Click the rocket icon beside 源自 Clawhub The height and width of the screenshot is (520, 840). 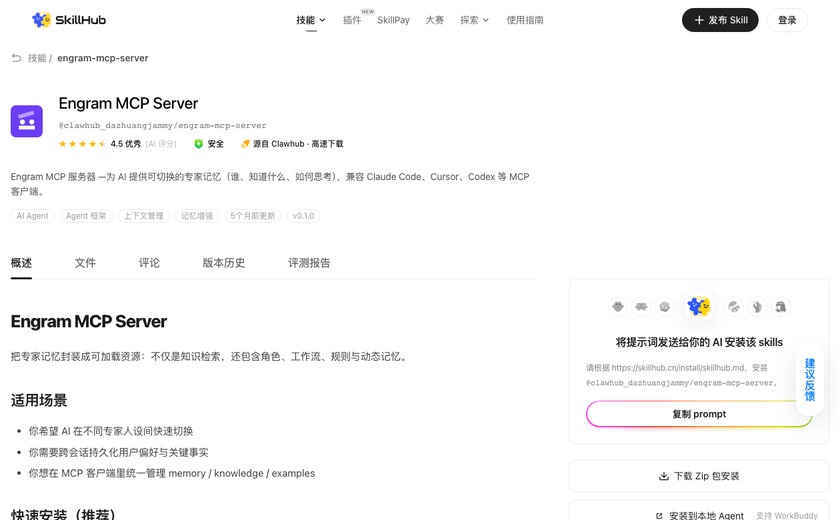coord(245,144)
